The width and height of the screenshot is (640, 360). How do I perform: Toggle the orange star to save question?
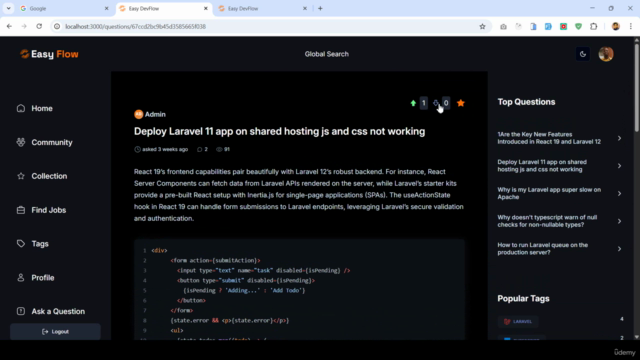coord(461,103)
